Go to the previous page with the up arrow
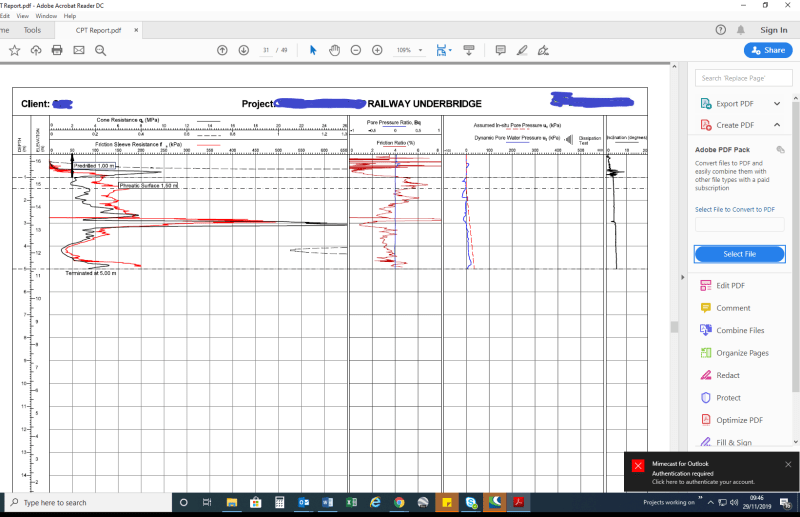Screen dimensions: 800x517 tap(222, 50)
